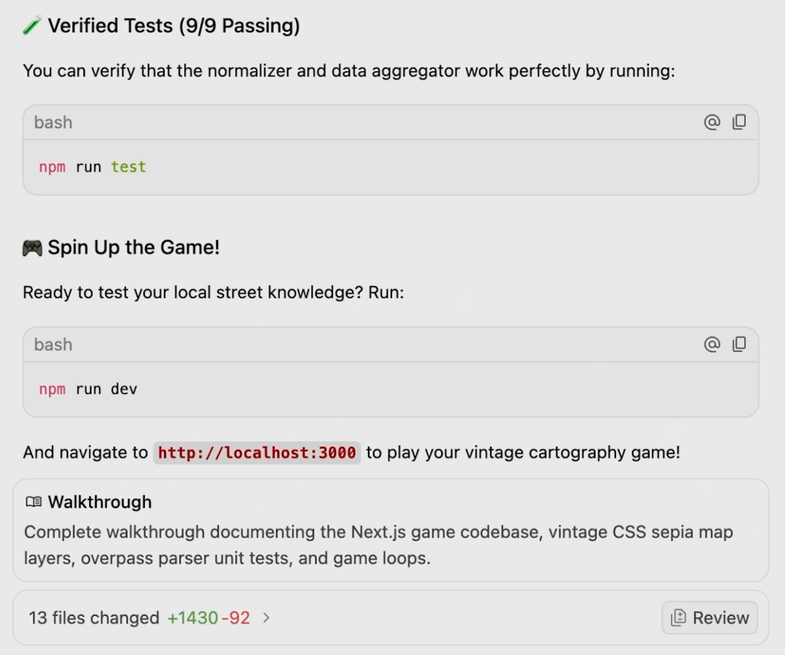Click the 'You can verify that the normalizer' sentence

tap(349, 71)
